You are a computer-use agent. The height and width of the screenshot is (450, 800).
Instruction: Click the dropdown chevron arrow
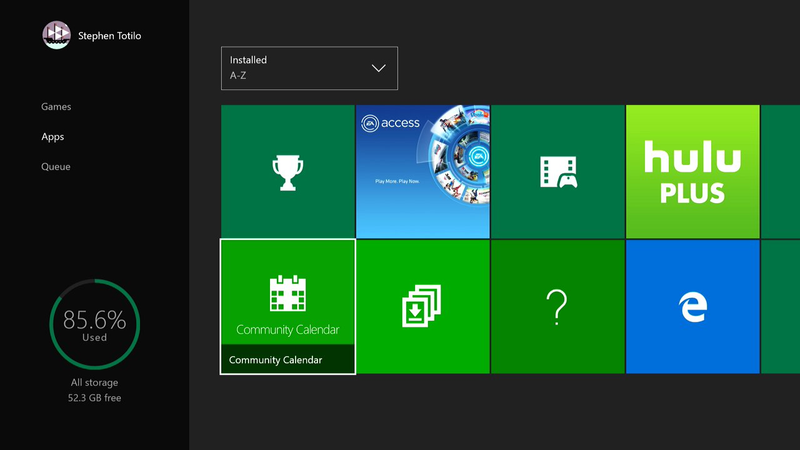click(x=379, y=68)
